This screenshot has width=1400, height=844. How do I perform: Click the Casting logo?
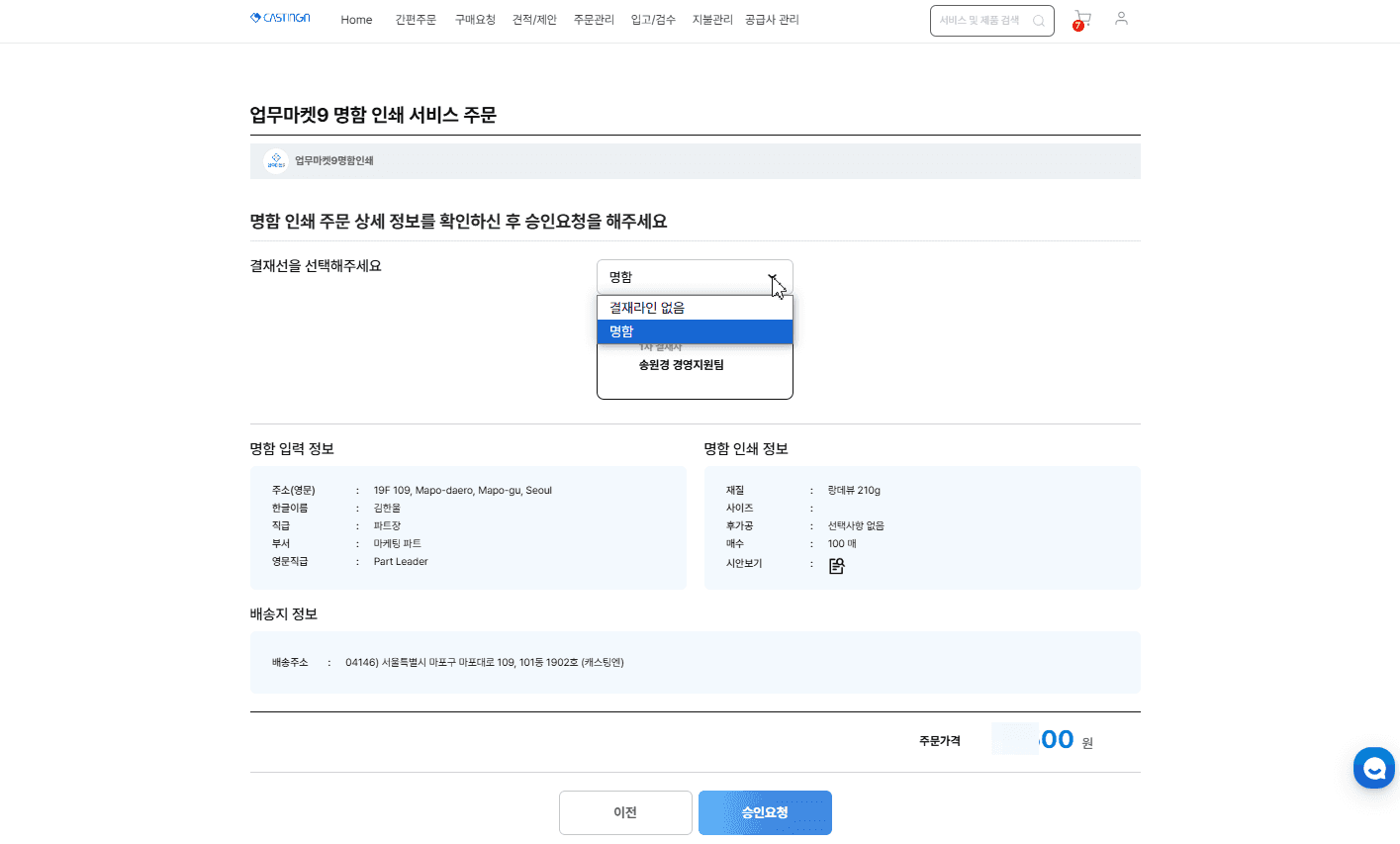280,18
